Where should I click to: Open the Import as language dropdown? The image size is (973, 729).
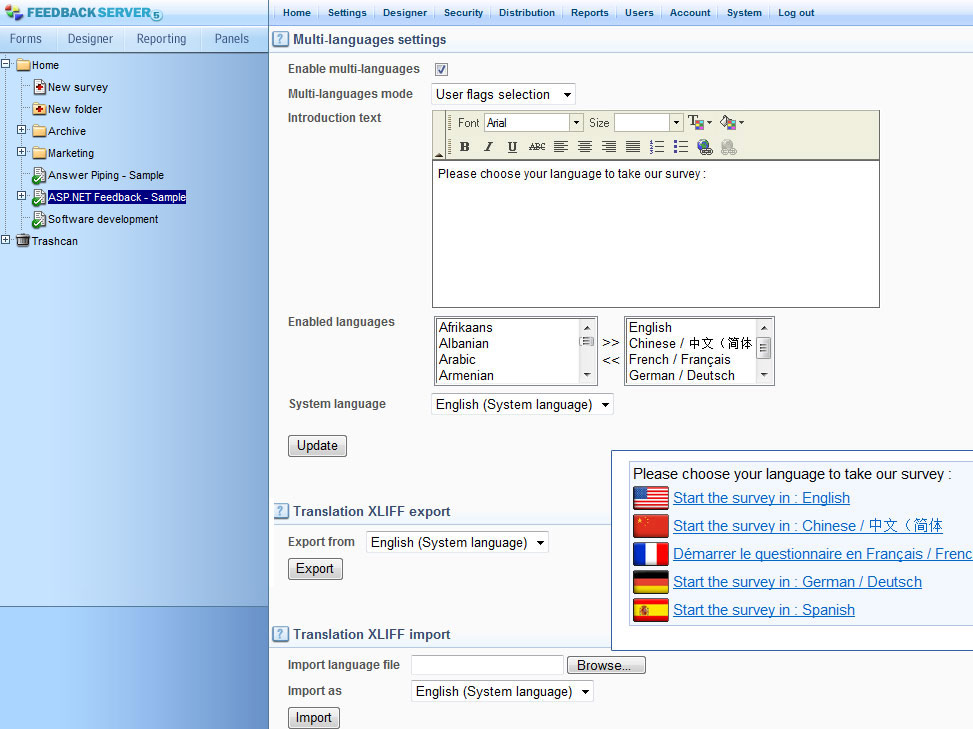pos(502,691)
